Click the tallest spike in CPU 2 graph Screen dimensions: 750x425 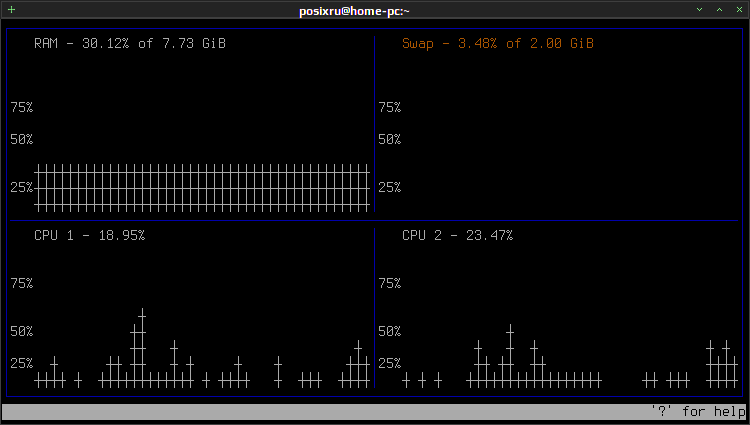510,356
